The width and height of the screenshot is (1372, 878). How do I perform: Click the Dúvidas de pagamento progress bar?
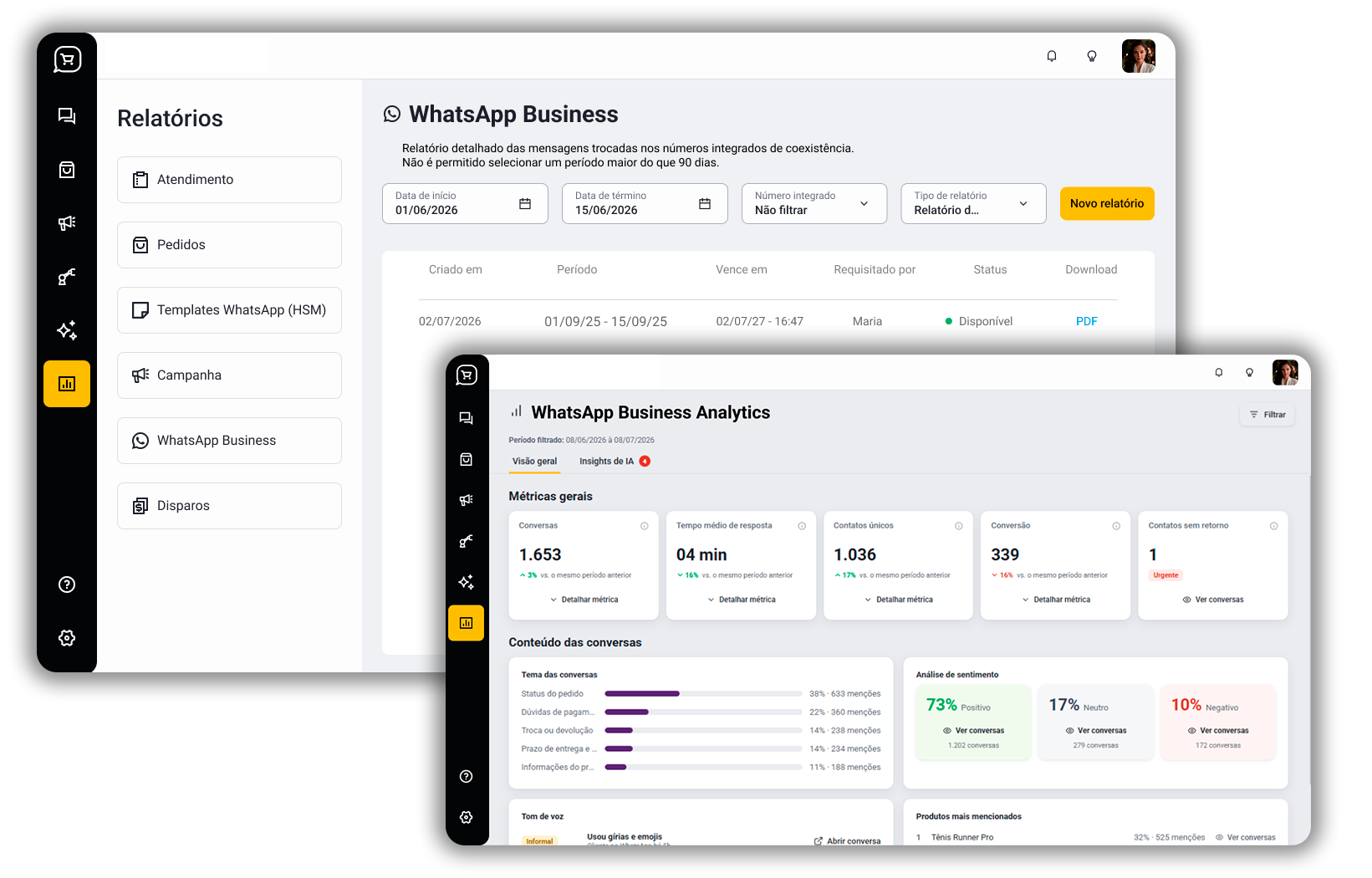coord(703,712)
